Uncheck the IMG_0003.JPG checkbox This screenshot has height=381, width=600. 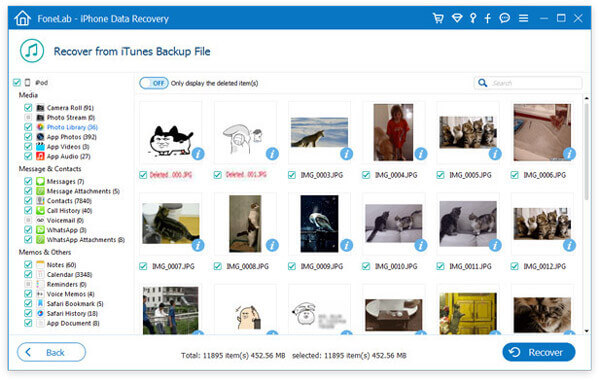pos(292,175)
